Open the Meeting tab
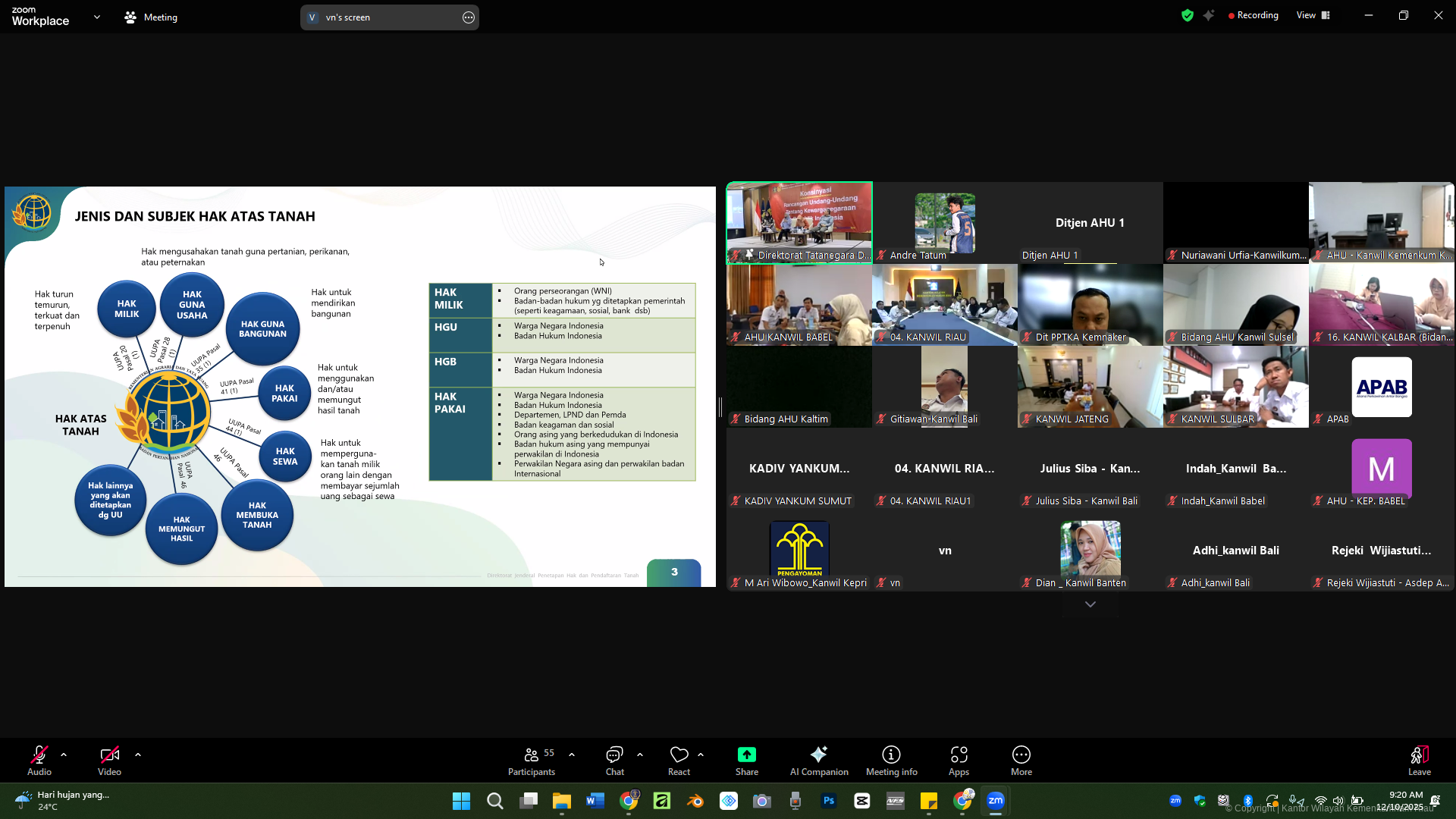This screenshot has height=819, width=1456. pyautogui.click(x=151, y=17)
